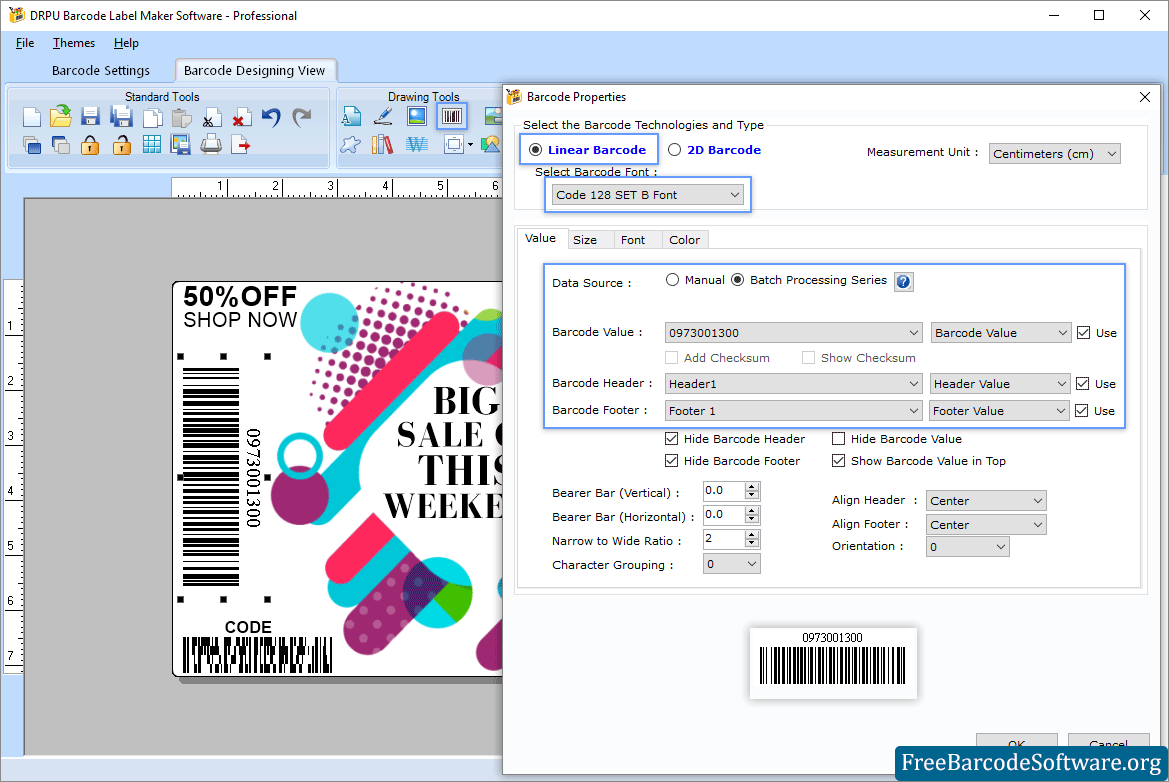Select the Linear Barcode radio button

coord(535,150)
